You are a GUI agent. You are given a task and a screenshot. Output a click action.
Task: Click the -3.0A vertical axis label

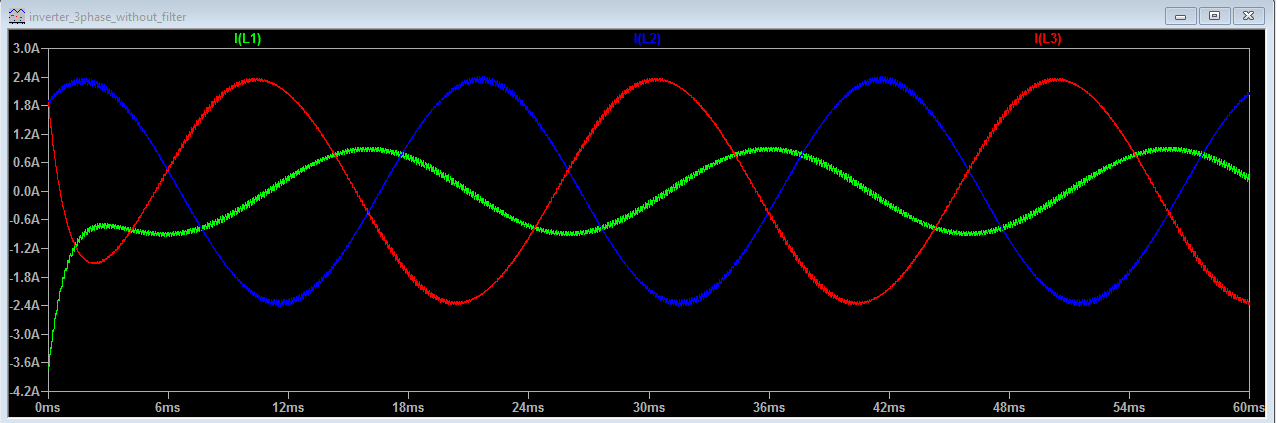[23, 334]
